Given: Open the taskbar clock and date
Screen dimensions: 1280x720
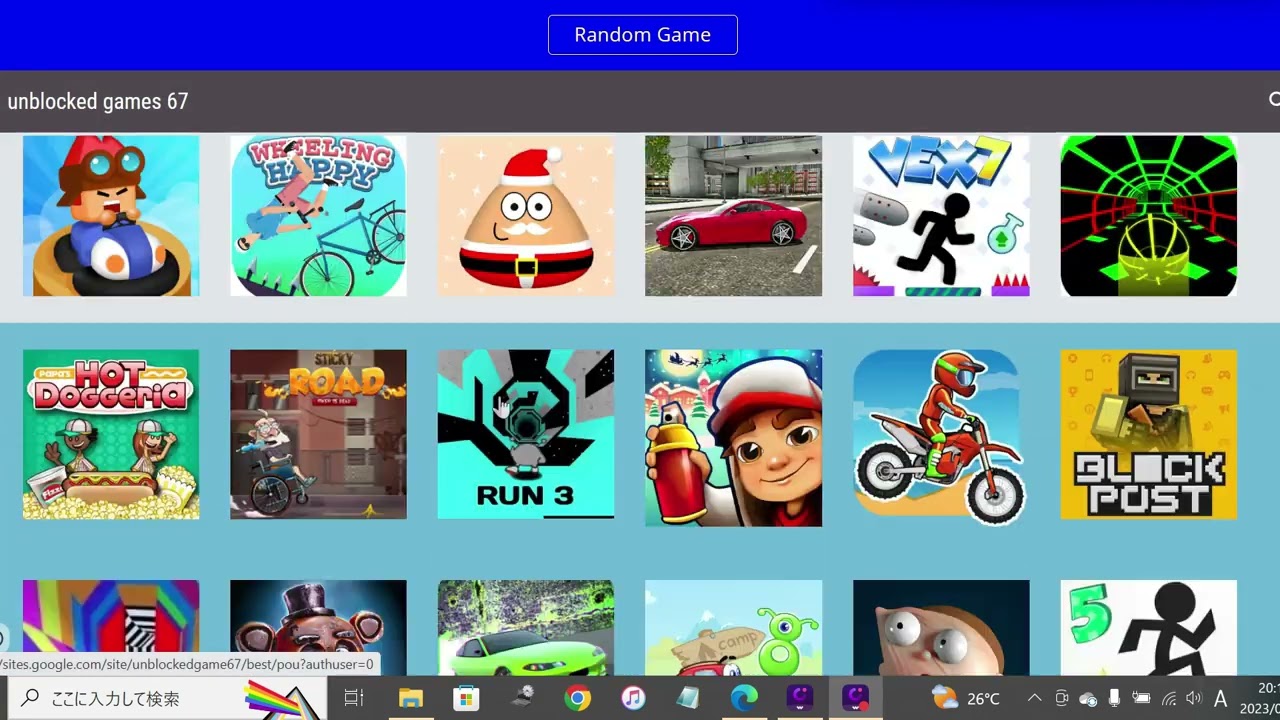Looking at the screenshot, I should click(x=1260, y=698).
